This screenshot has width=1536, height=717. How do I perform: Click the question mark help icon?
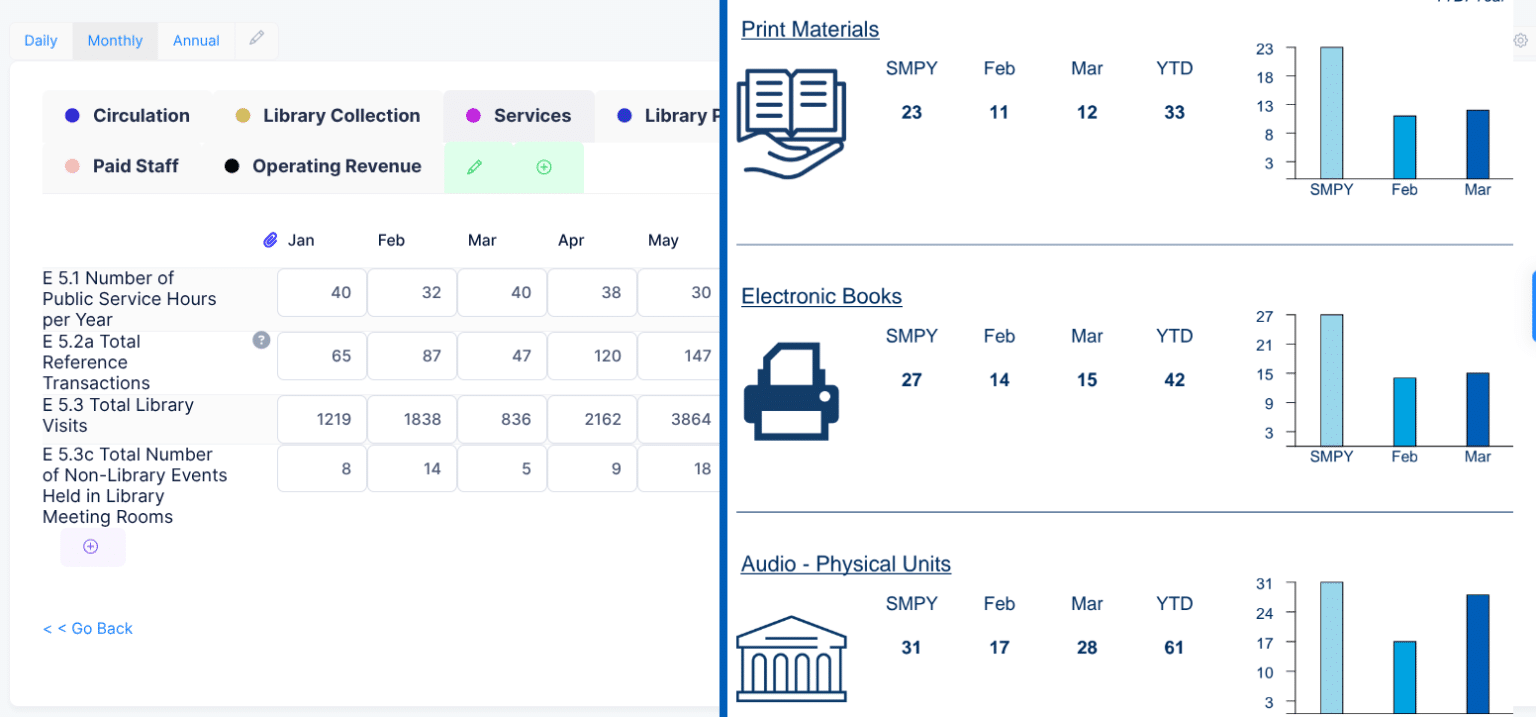pyautogui.click(x=261, y=341)
